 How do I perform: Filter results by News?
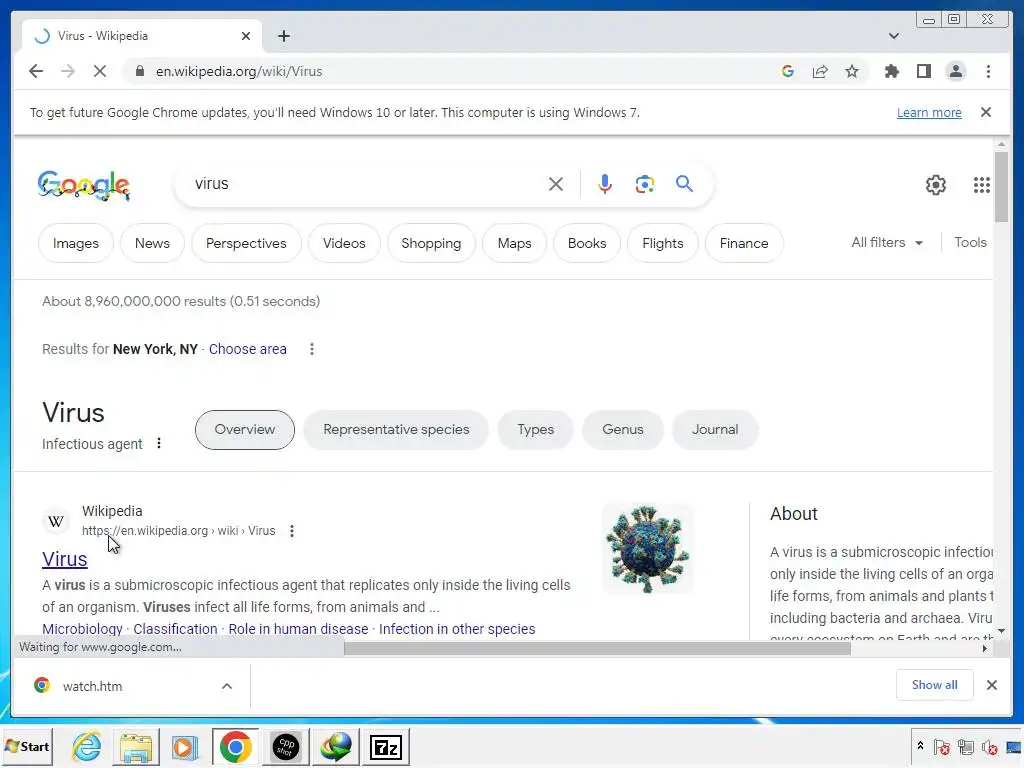point(152,243)
